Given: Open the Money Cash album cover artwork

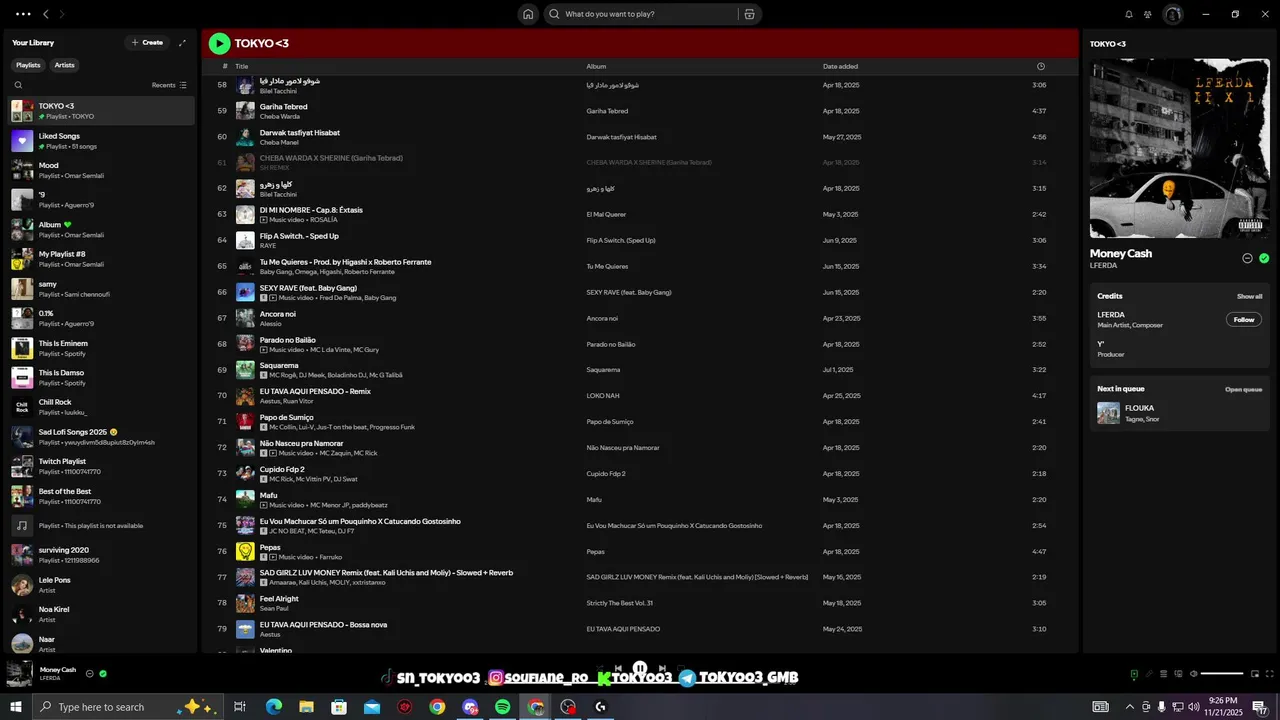Looking at the screenshot, I should (x=1180, y=148).
